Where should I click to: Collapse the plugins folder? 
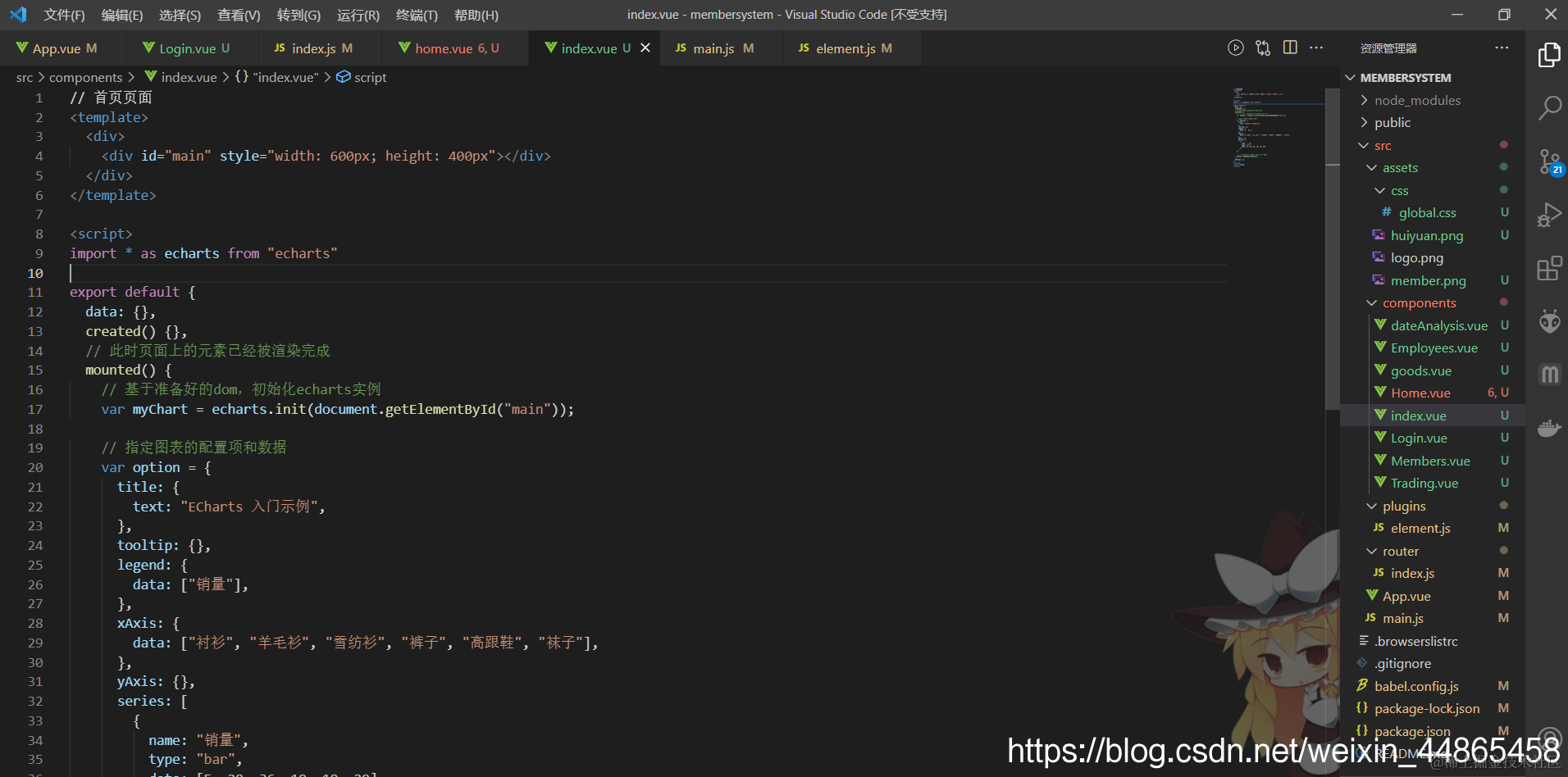[1432, 506]
